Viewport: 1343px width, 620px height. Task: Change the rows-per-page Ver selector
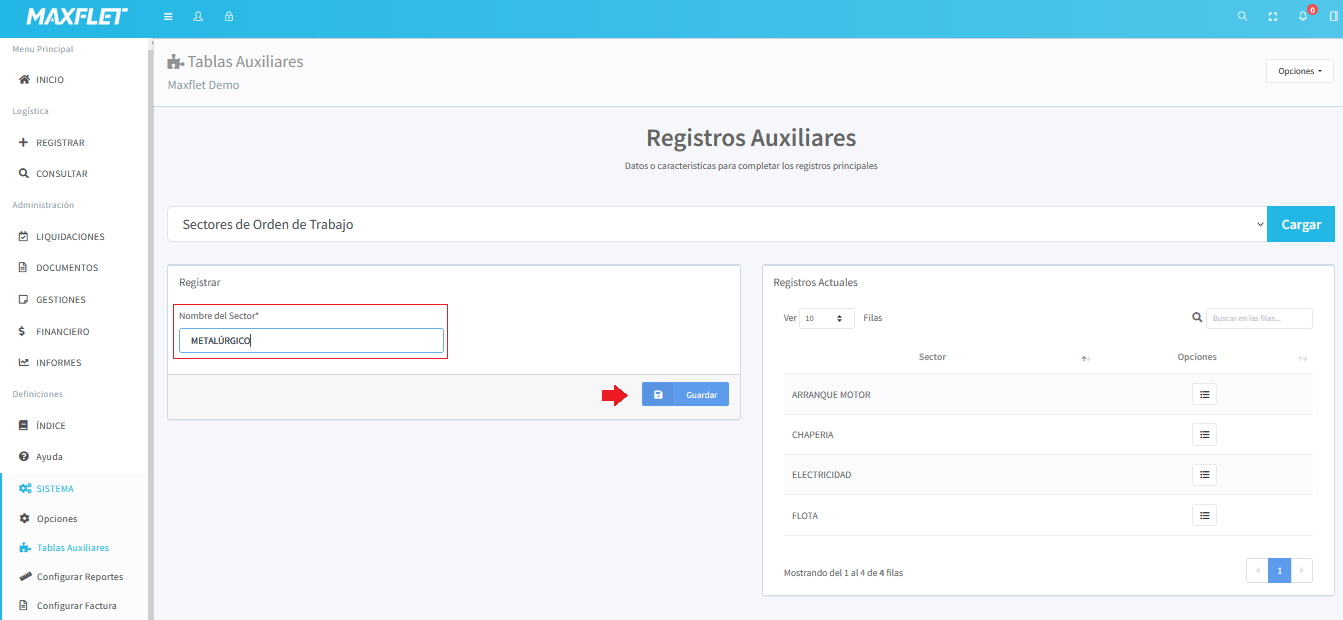pos(826,318)
